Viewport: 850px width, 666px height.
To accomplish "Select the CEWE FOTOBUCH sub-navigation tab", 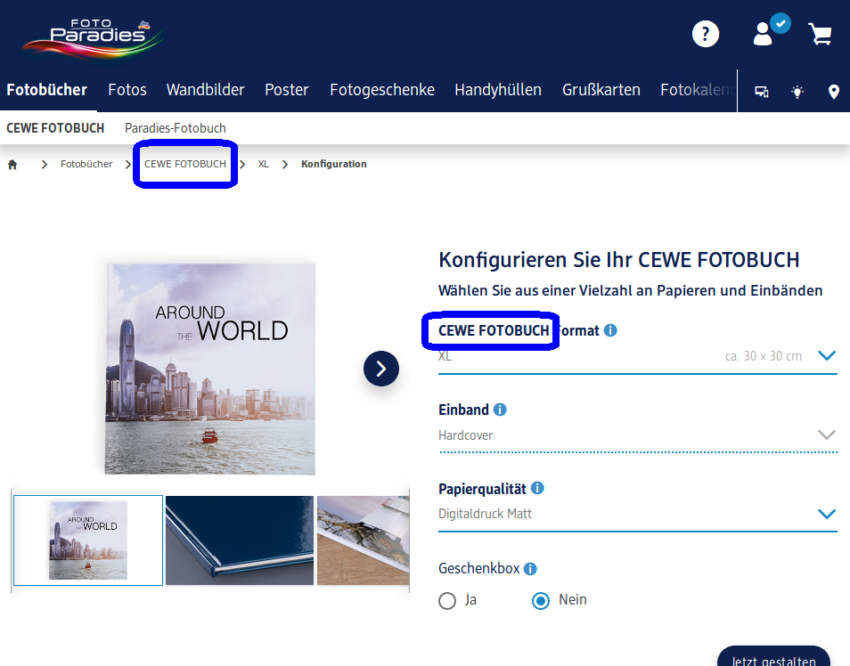I will point(55,128).
